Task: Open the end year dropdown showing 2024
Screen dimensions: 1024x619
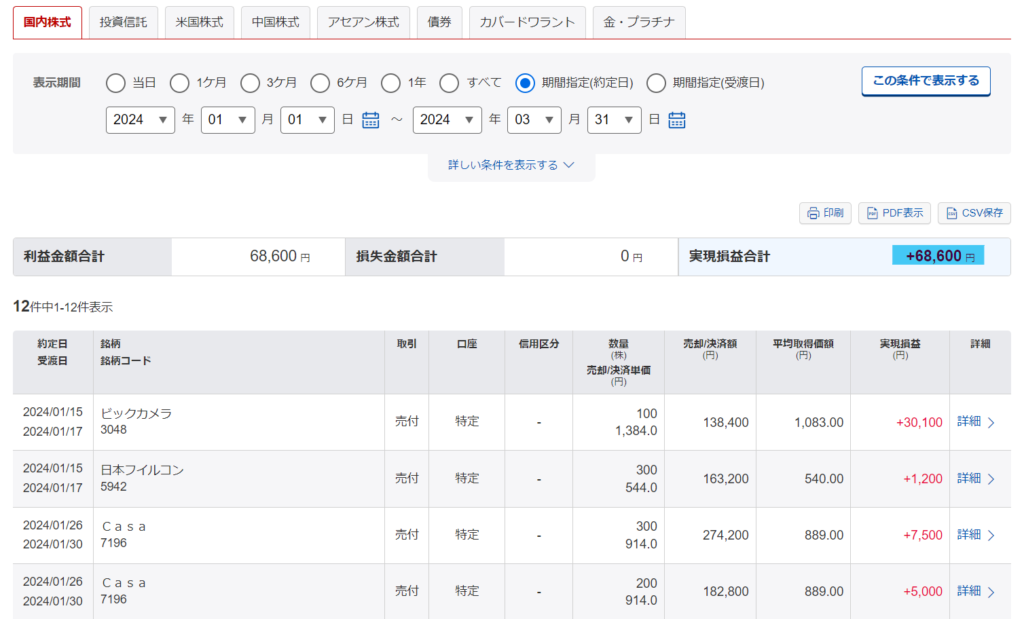Action: point(447,120)
